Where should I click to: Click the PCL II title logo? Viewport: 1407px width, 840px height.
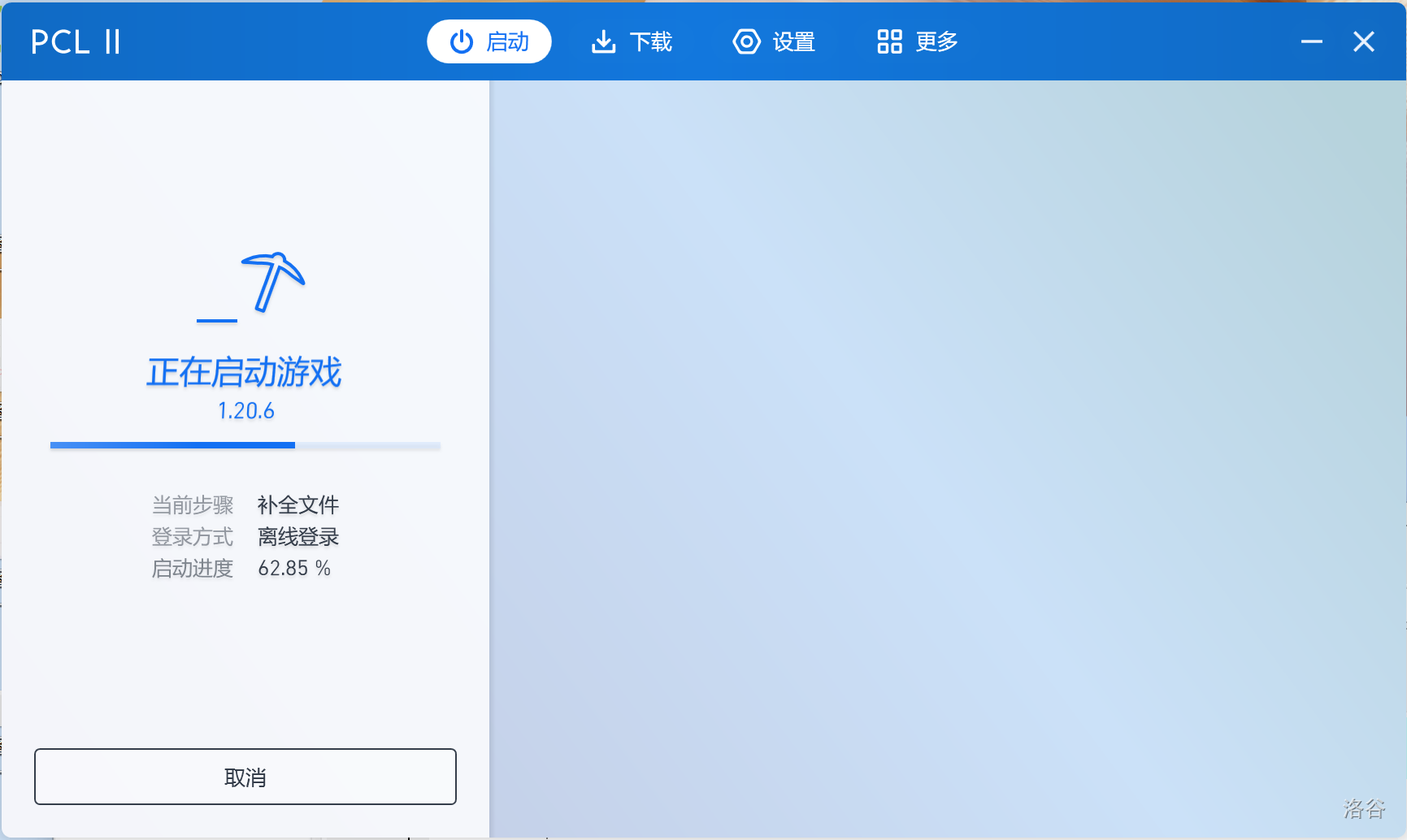click(76, 42)
